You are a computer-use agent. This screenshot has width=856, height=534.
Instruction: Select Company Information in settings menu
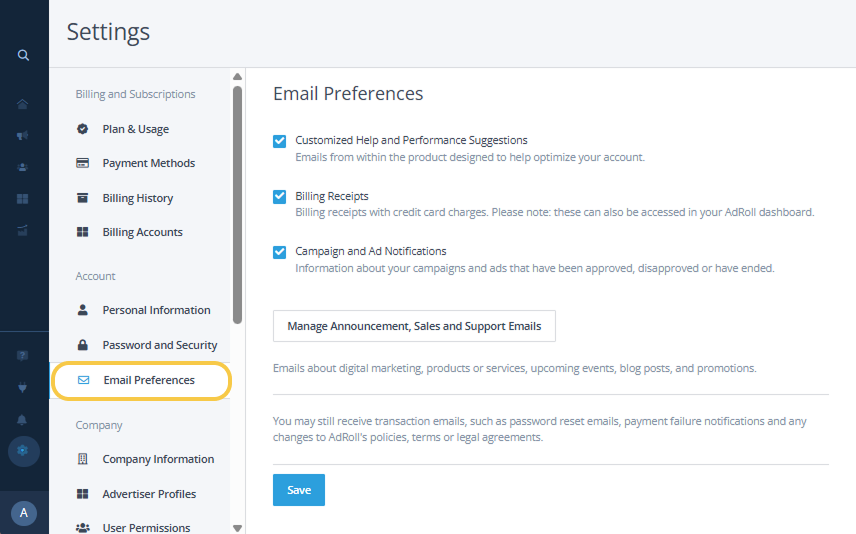point(158,459)
